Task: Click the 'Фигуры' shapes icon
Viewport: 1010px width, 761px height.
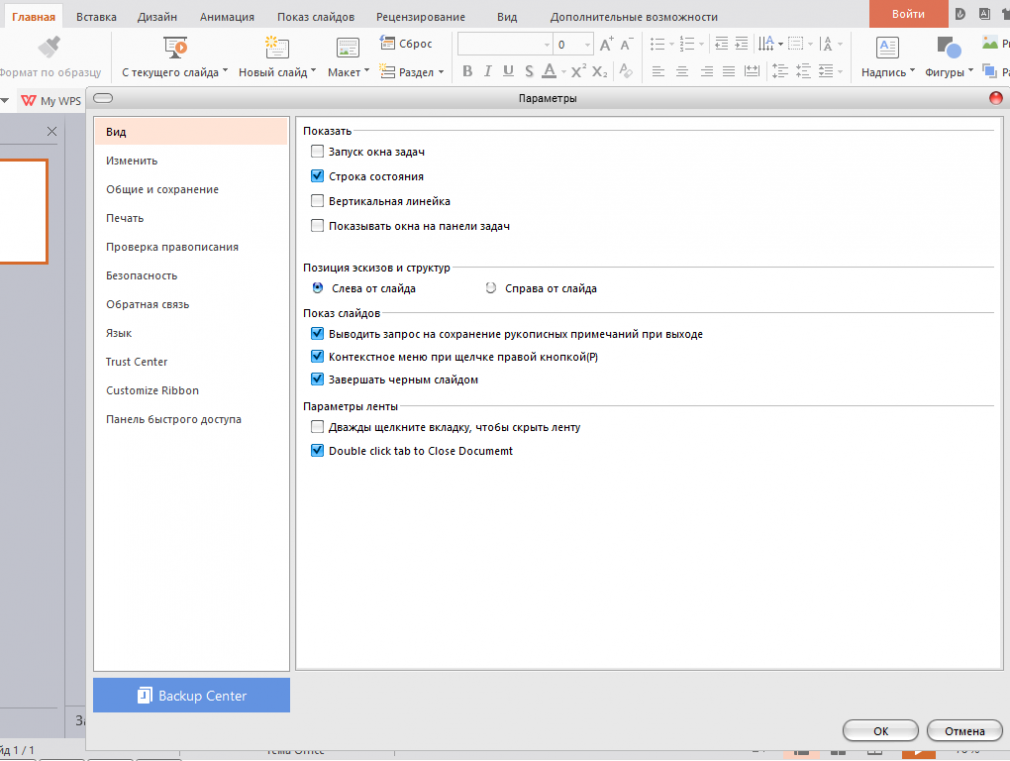Action: point(949,48)
